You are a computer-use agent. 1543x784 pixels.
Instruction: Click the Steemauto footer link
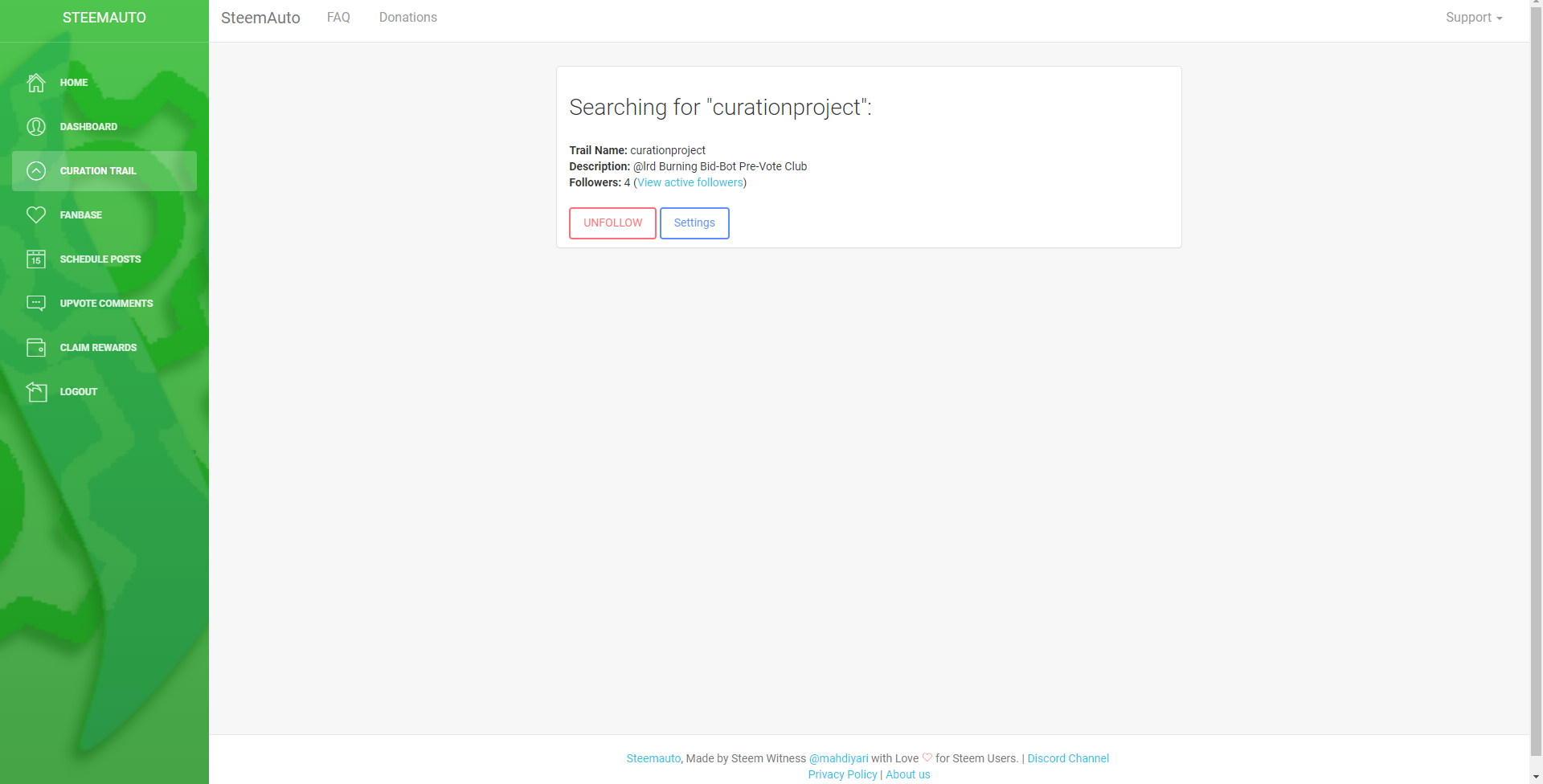[653, 758]
